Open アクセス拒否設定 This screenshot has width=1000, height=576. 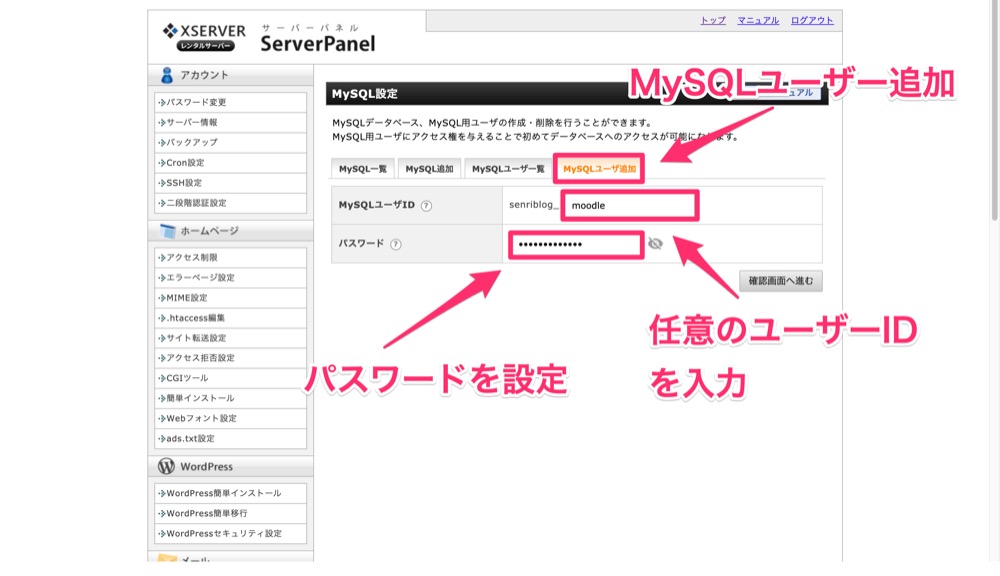[x=230, y=358]
